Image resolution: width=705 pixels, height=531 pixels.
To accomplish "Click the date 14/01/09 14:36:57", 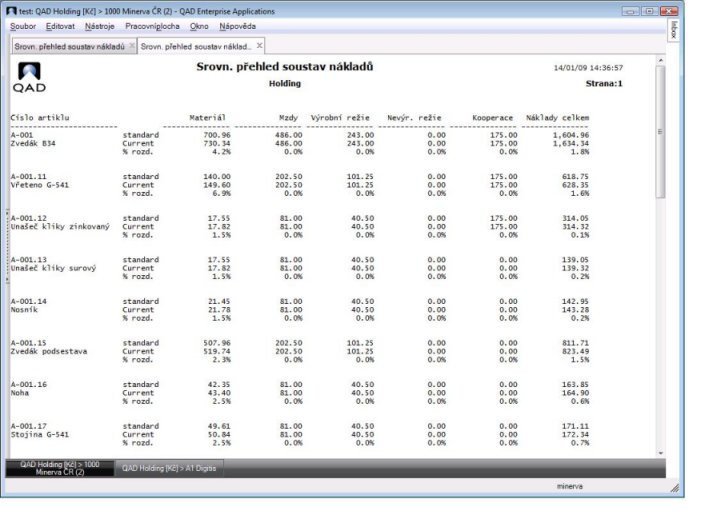I will tap(588, 68).
